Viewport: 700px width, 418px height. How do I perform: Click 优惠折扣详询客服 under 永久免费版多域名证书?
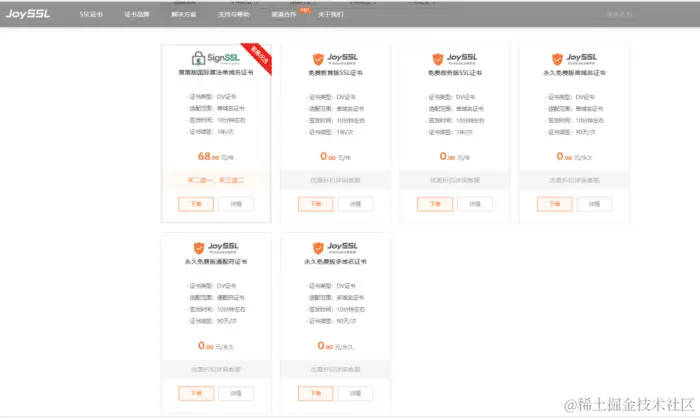coord(335,369)
